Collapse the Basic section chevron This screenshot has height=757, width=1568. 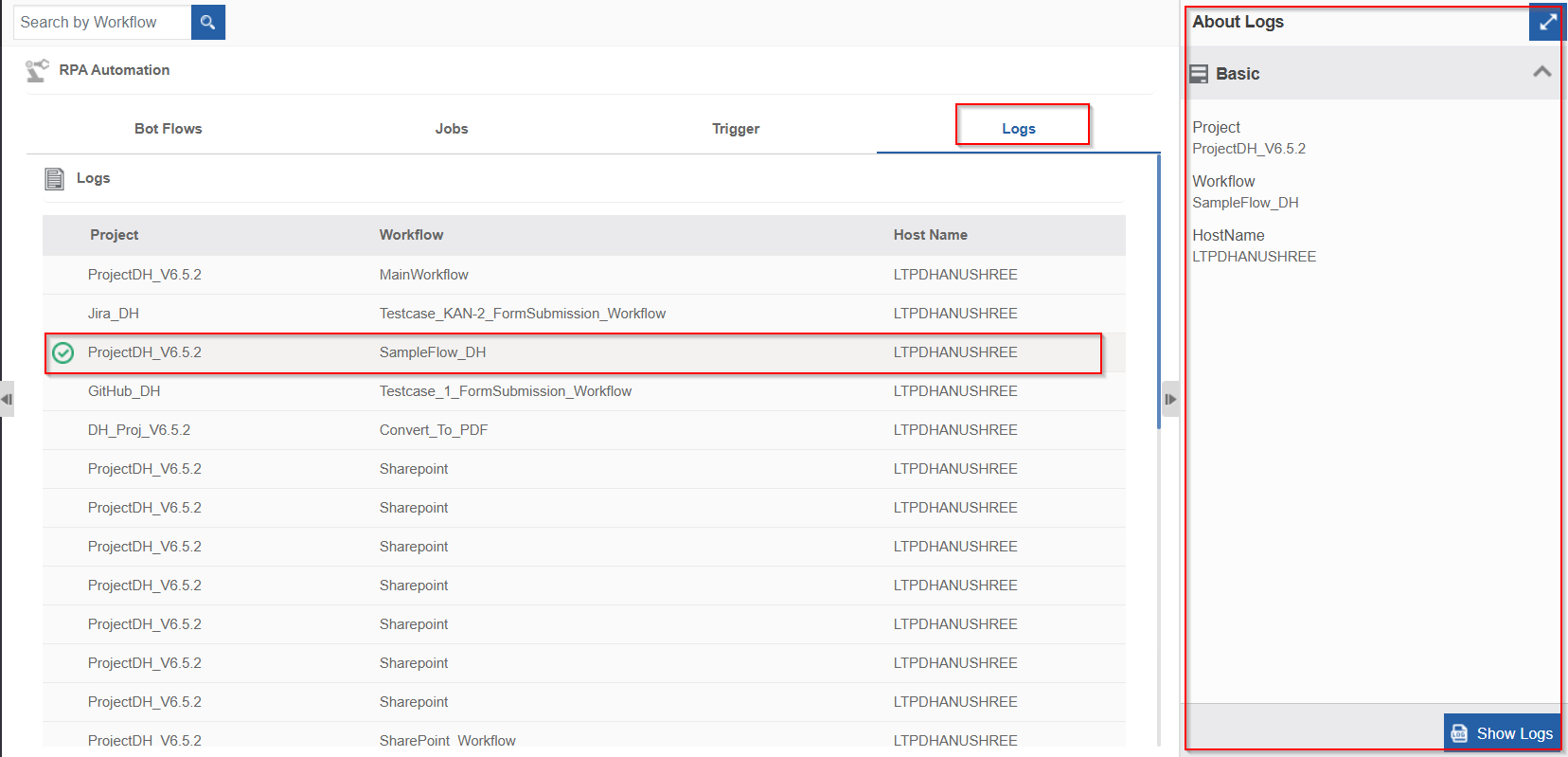[x=1542, y=72]
